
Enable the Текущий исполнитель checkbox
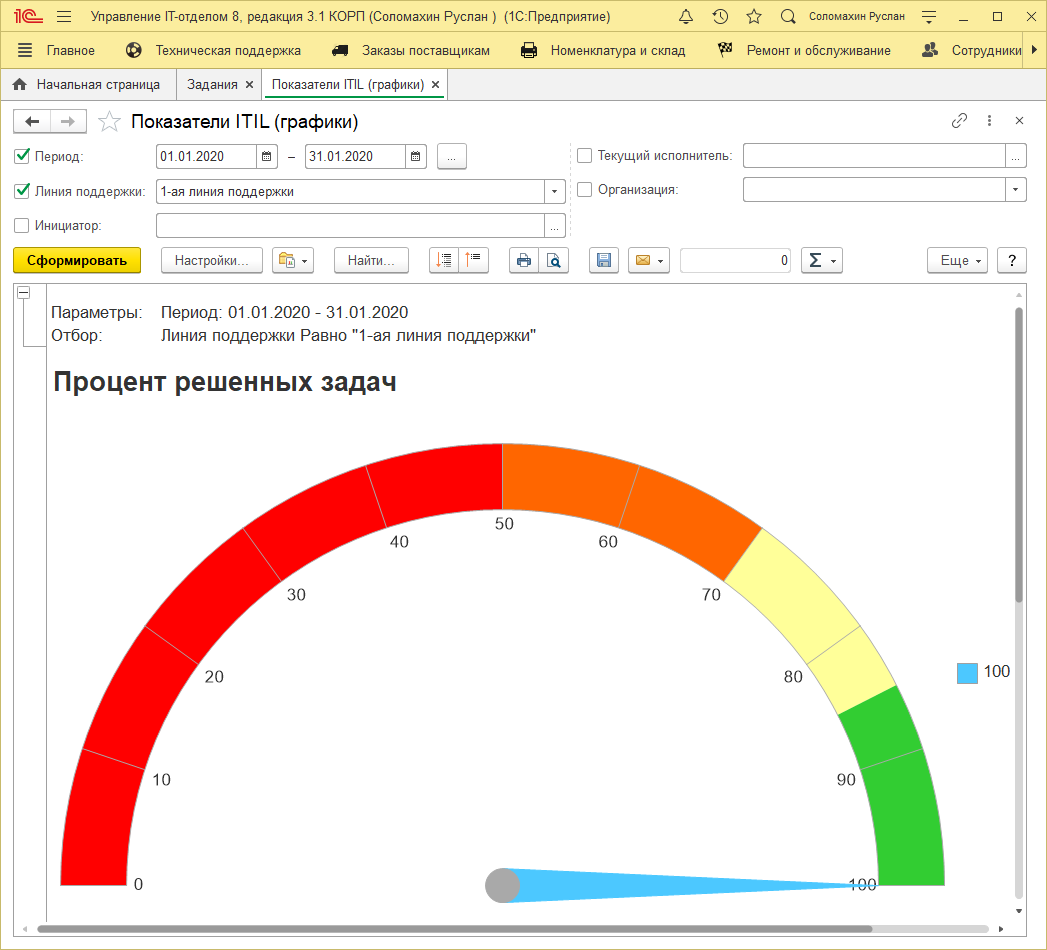coord(585,156)
